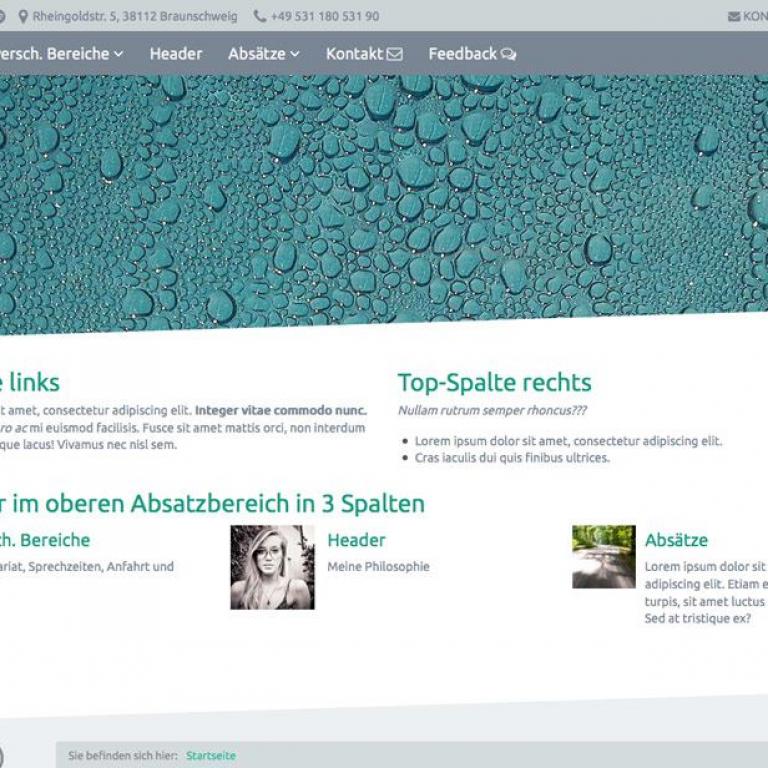The image size is (768, 768).
Task: Click the water droplets hero image
Action: click(x=384, y=200)
